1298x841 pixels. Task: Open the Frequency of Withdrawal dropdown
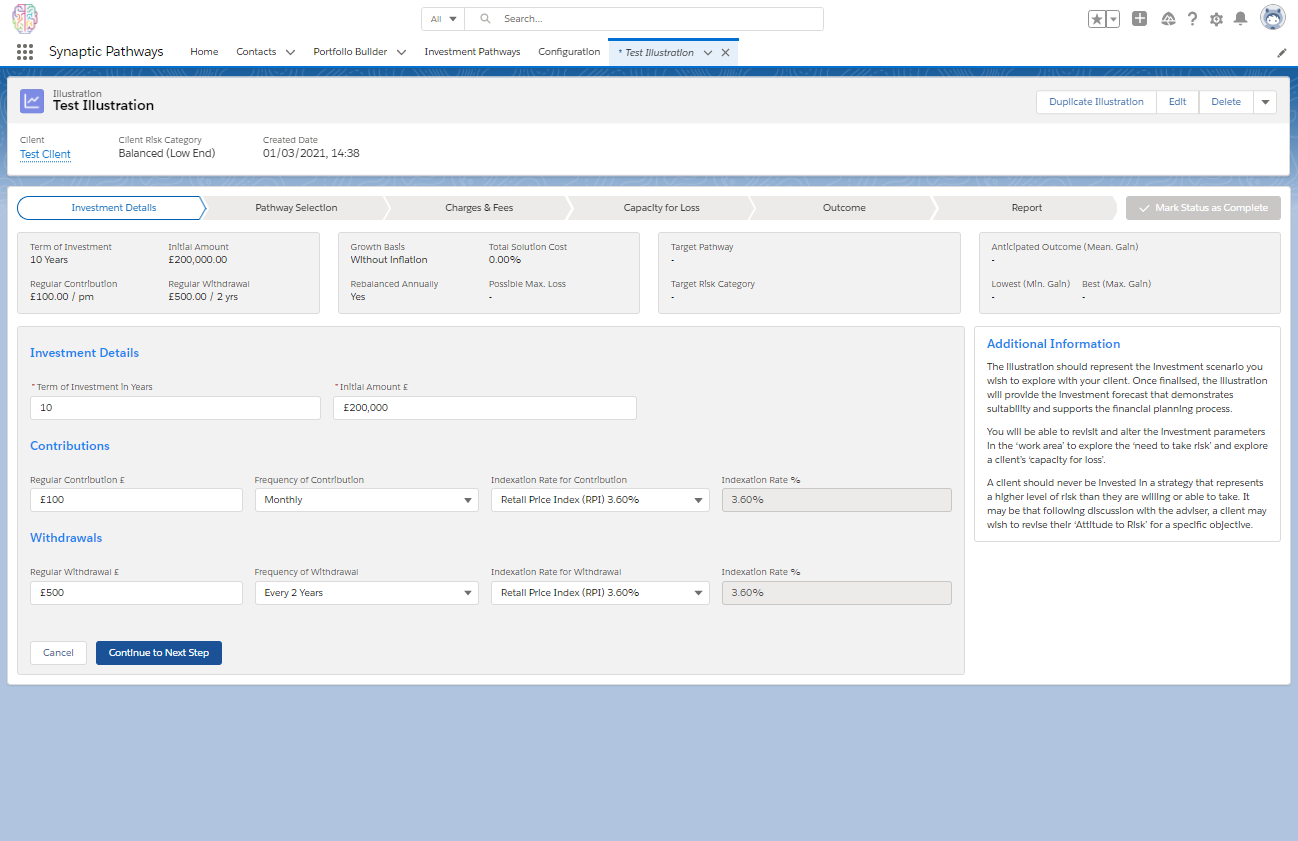pos(367,593)
